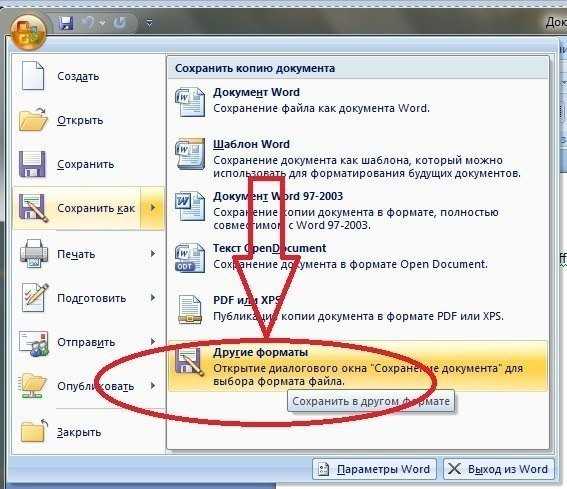Click the closed folder icon for Закрыть
567x489 pixels.
click(34, 431)
